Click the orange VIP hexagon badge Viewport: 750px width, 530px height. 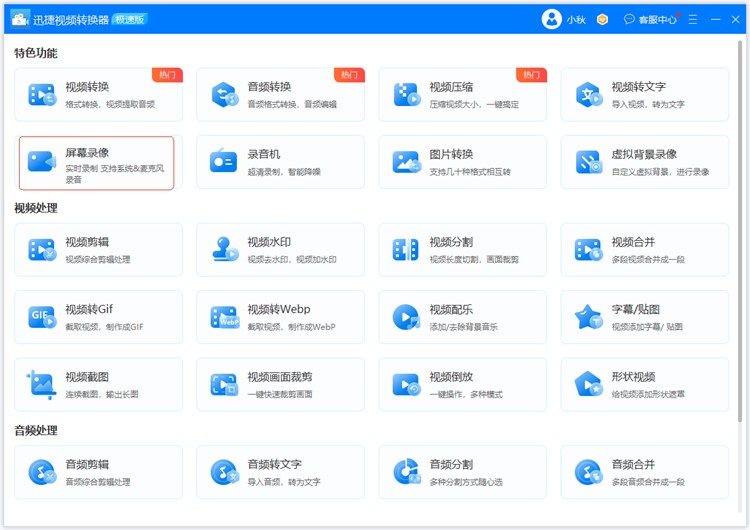pyautogui.click(x=602, y=19)
